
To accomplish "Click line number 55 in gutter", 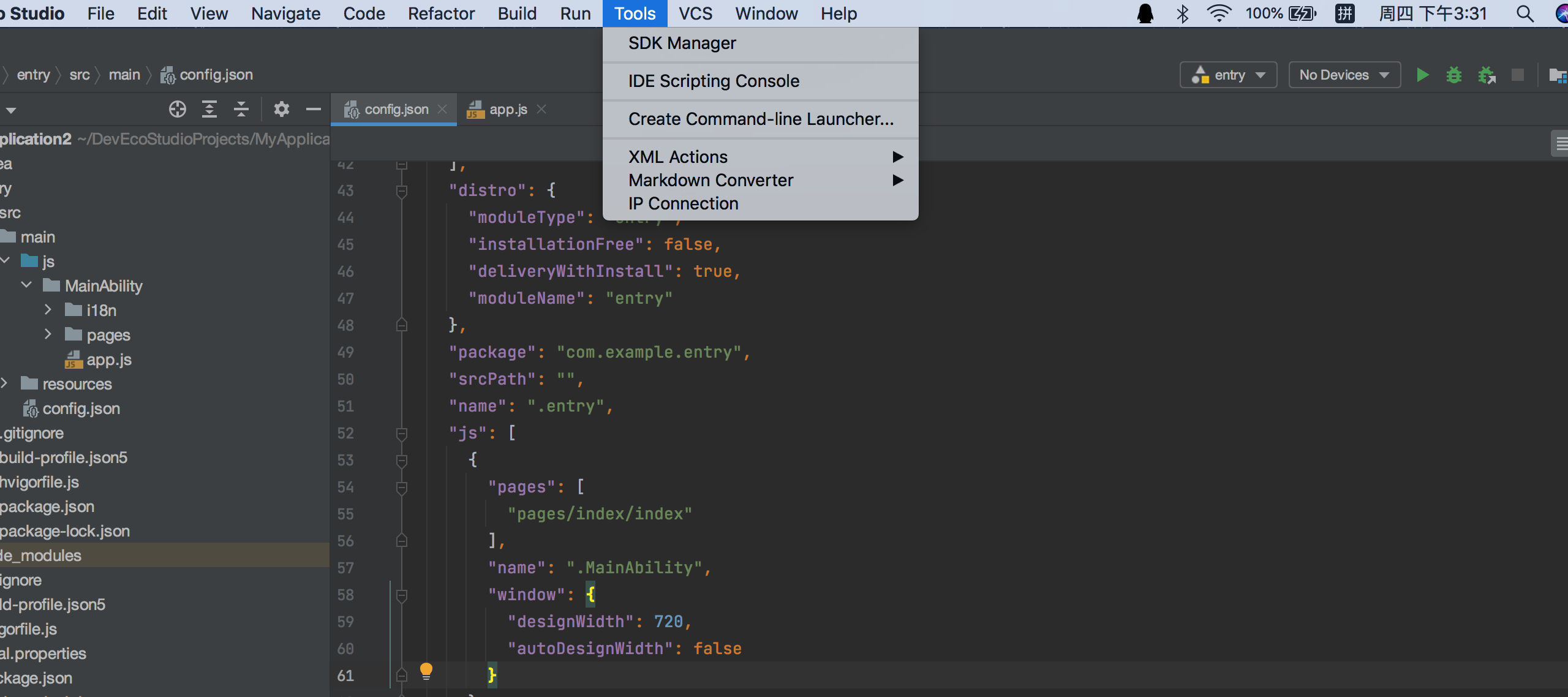I will pyautogui.click(x=345, y=514).
